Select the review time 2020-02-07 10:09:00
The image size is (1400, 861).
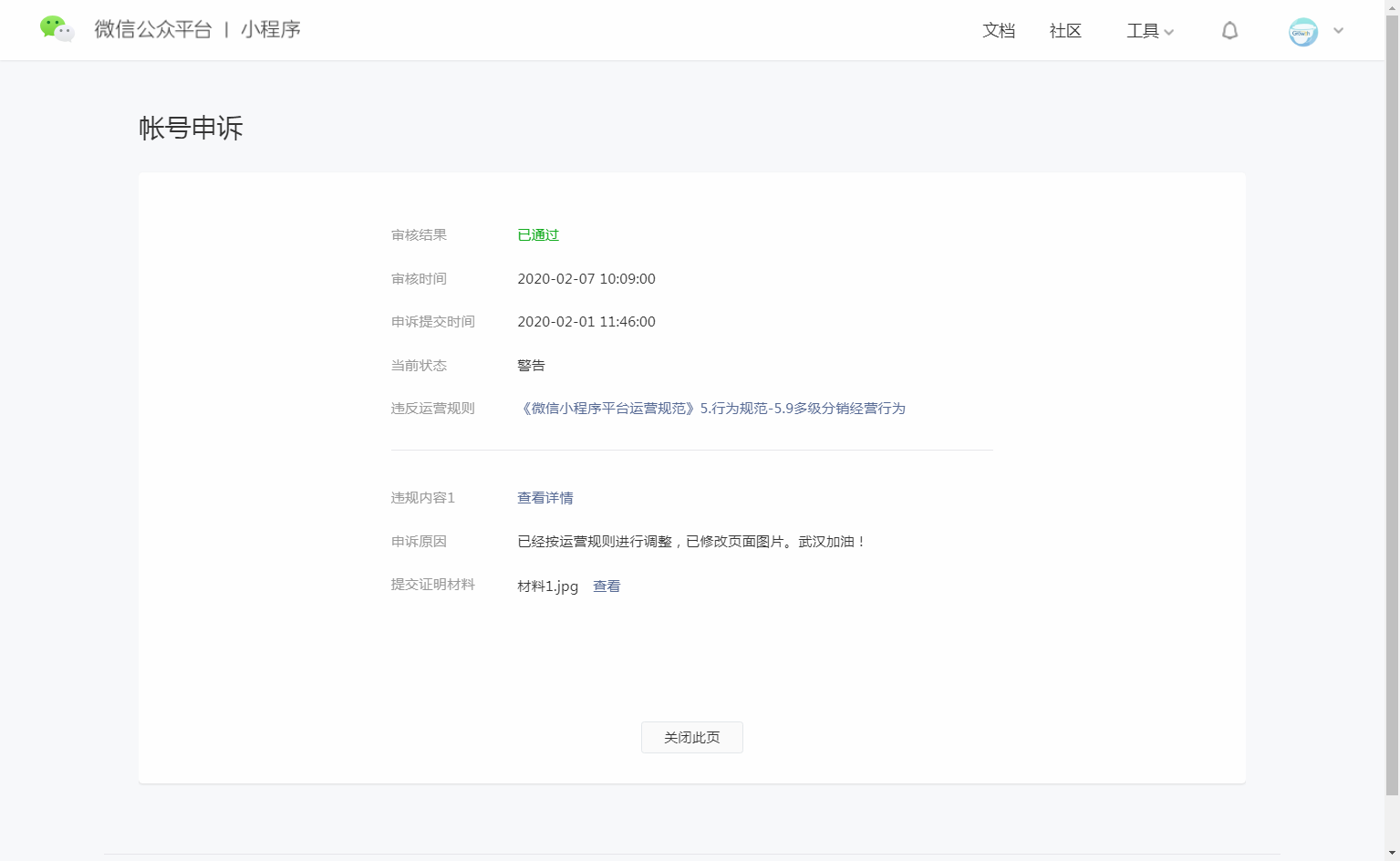point(586,279)
